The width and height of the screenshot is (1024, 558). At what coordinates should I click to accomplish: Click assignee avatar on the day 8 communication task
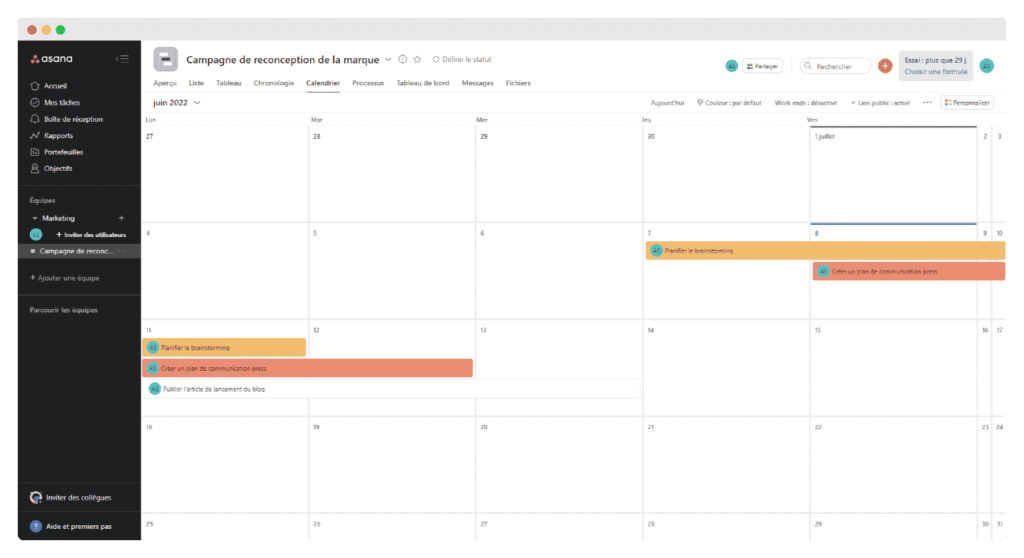pyautogui.click(x=823, y=271)
